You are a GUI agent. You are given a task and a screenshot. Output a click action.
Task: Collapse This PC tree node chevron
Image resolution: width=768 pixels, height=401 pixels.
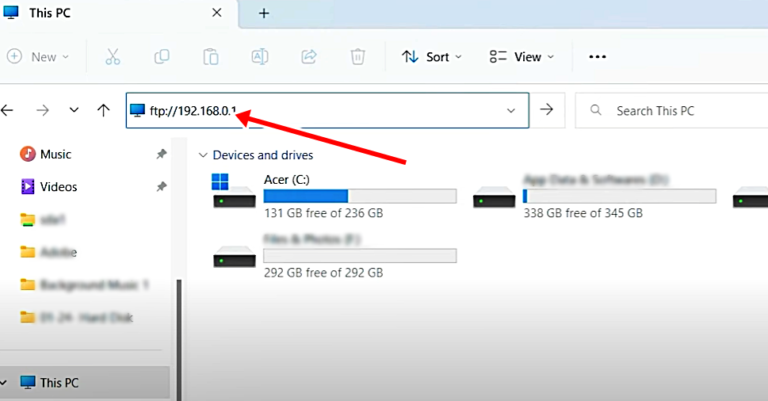tap(4, 382)
